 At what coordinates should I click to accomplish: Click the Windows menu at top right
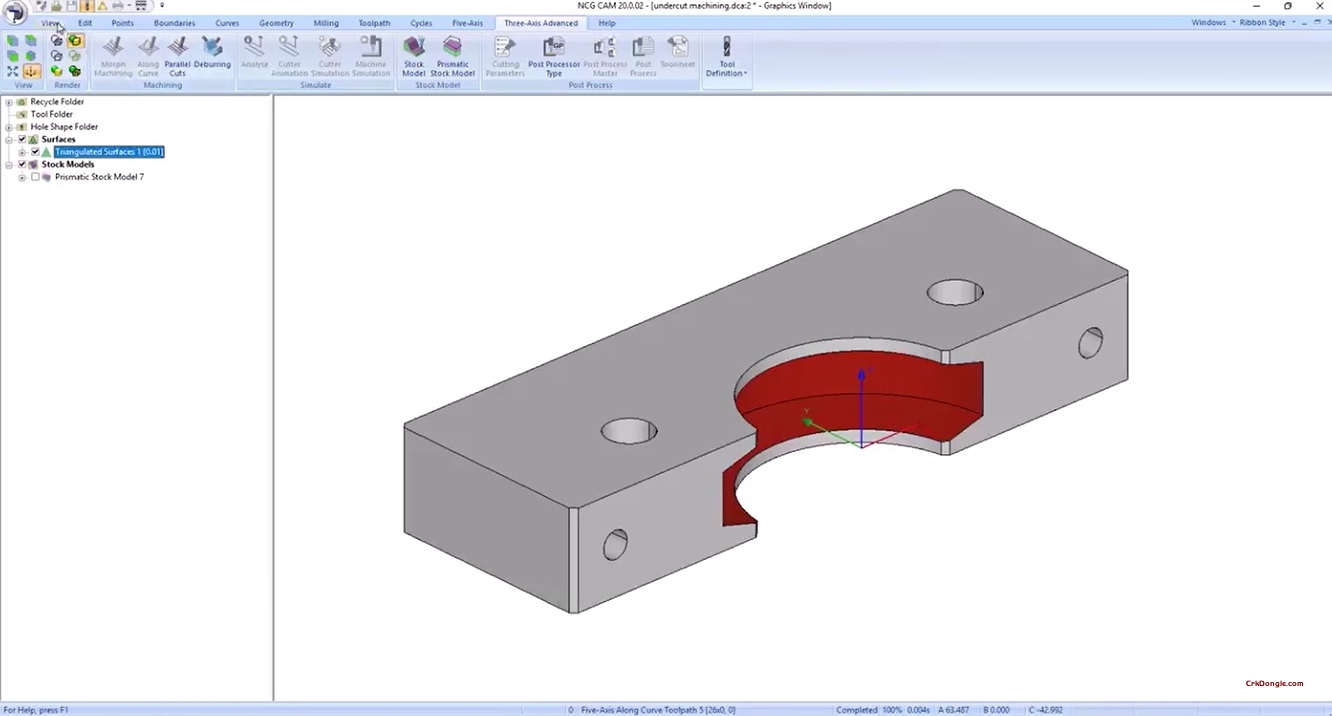tap(1208, 22)
